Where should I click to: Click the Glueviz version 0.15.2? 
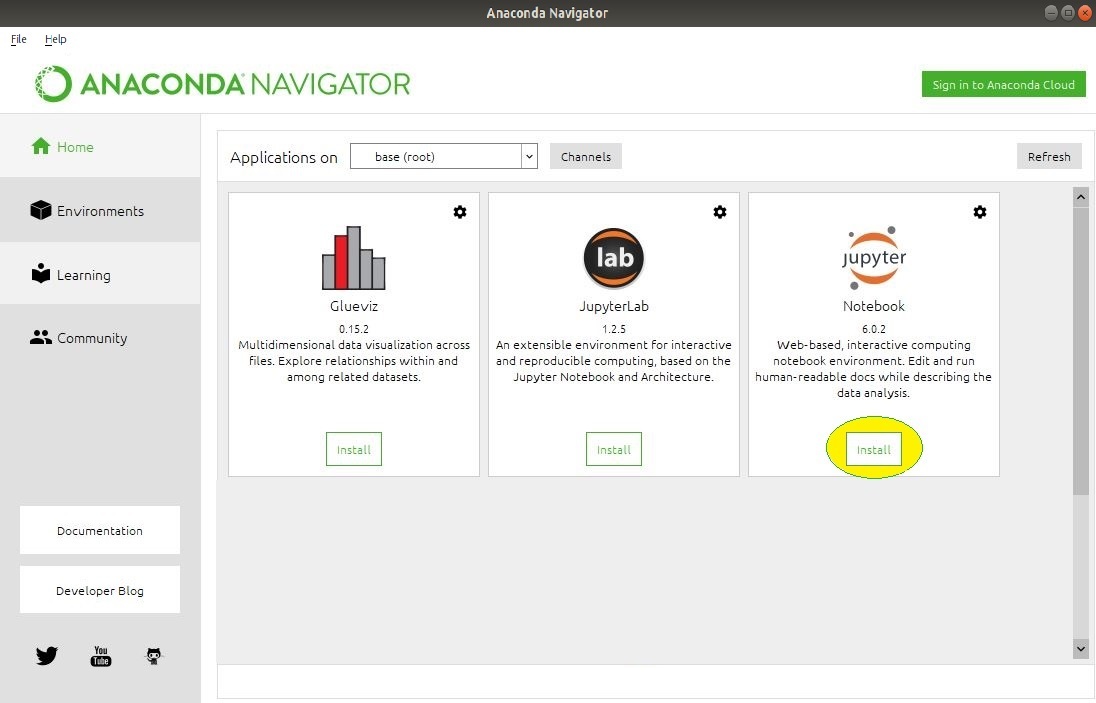pyautogui.click(x=354, y=328)
